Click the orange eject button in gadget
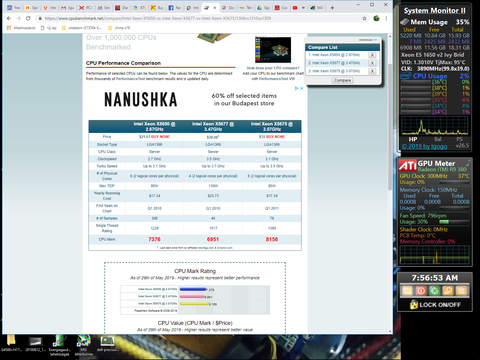The width and height of the screenshot is (480, 360). click(461, 291)
